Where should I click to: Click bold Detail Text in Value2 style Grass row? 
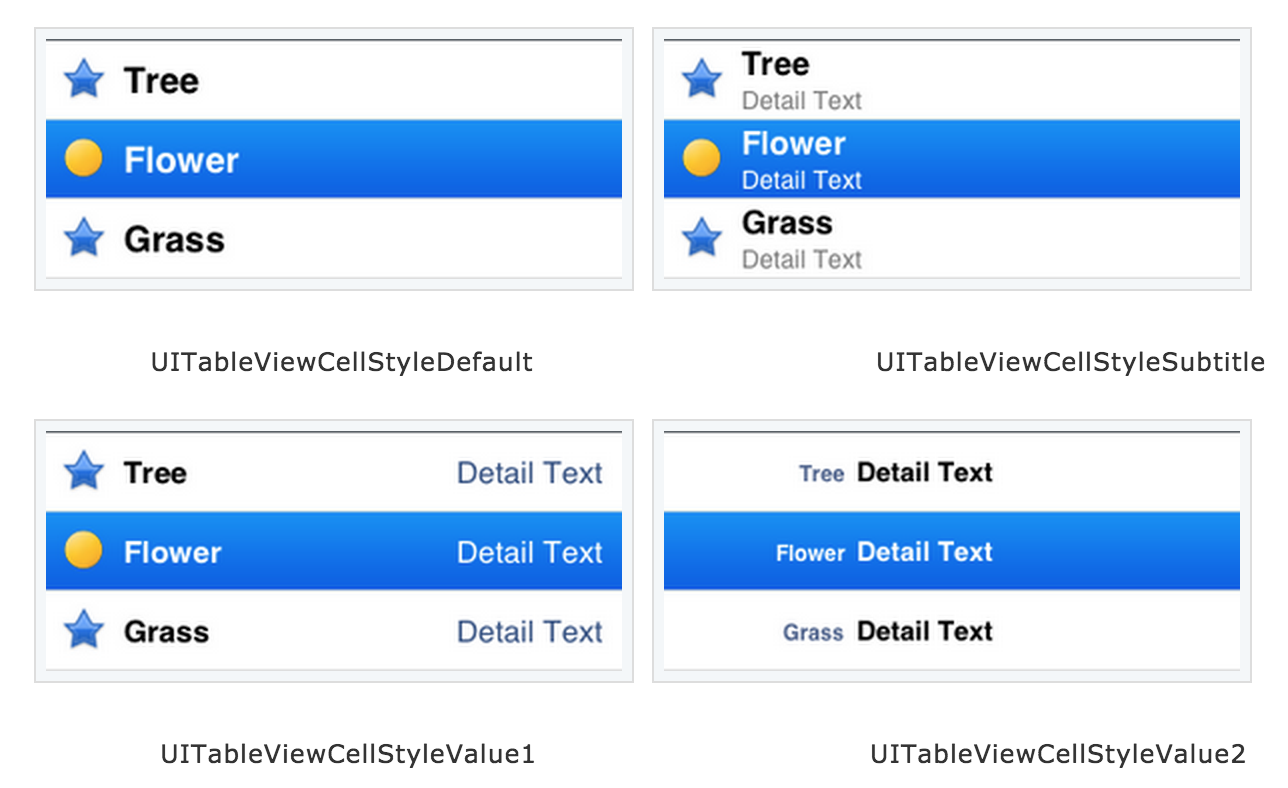pos(925,632)
